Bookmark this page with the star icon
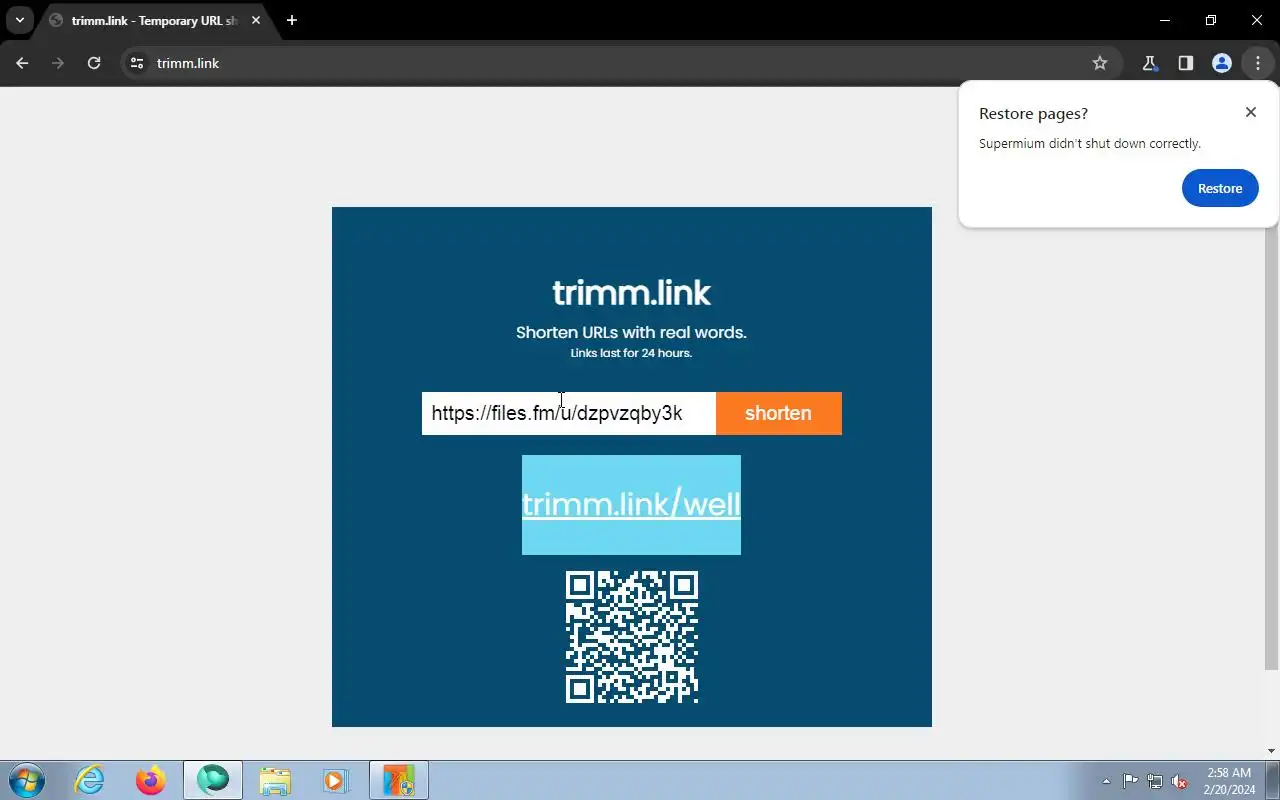 point(1100,63)
